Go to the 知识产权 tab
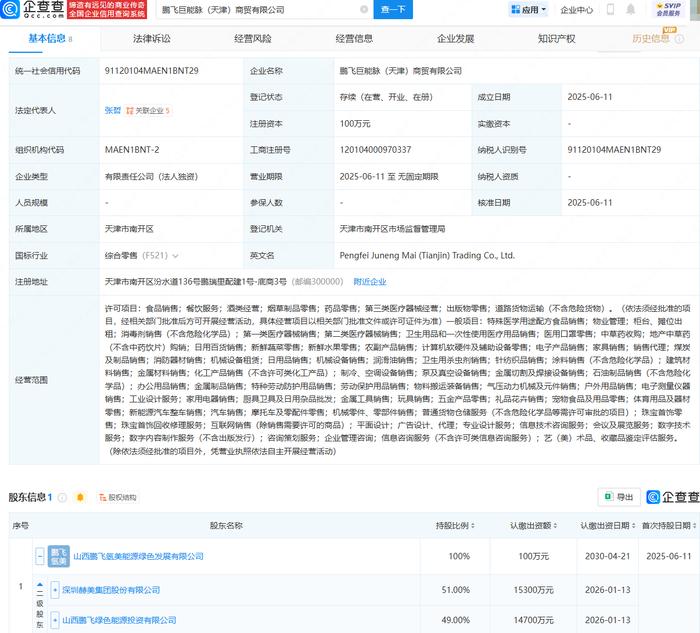The image size is (700, 633). click(557, 39)
